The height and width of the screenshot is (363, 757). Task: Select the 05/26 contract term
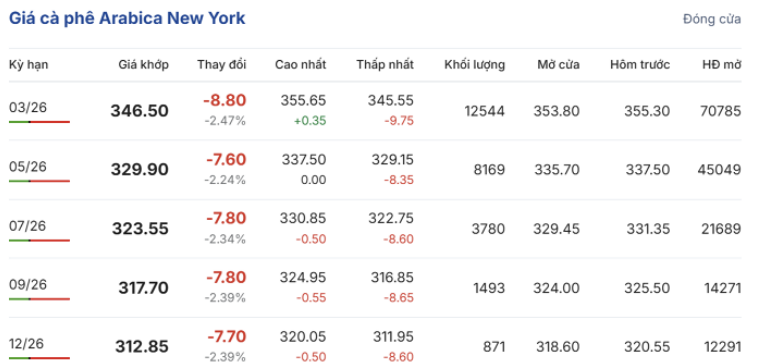pyautogui.click(x=28, y=167)
